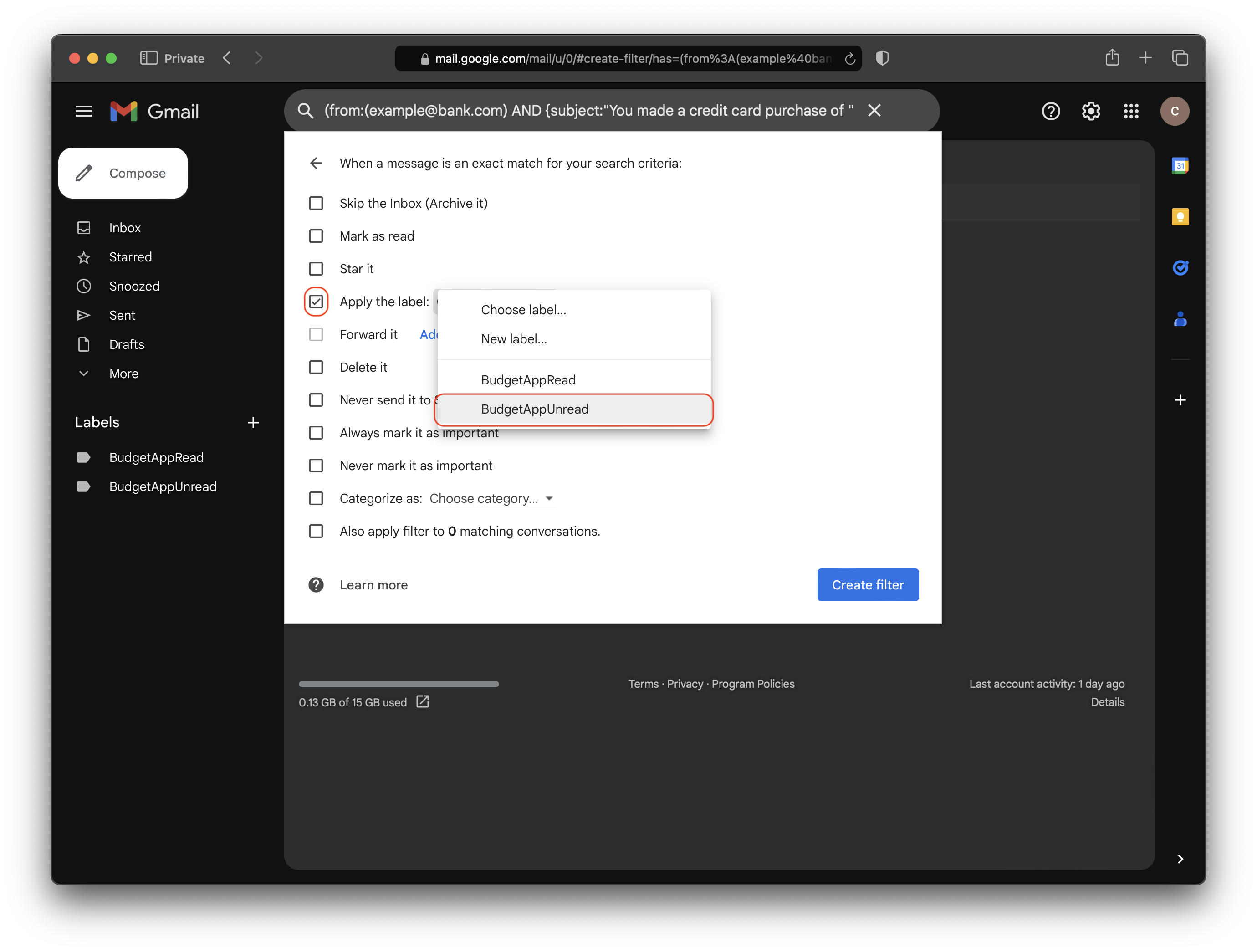The image size is (1257, 952).
Task: Open Google Tasks side panel icon
Action: point(1180,267)
